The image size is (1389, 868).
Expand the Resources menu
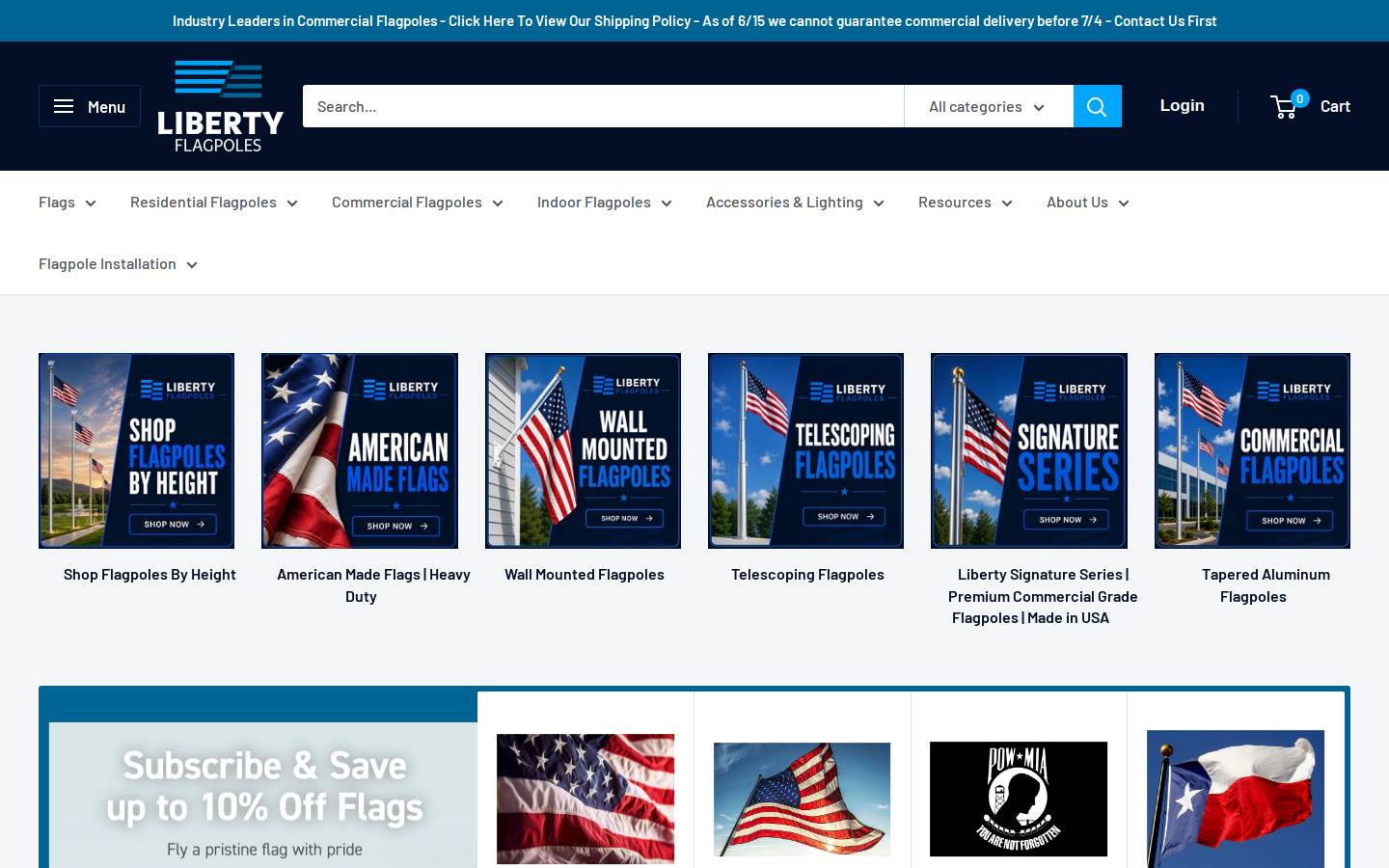click(966, 203)
